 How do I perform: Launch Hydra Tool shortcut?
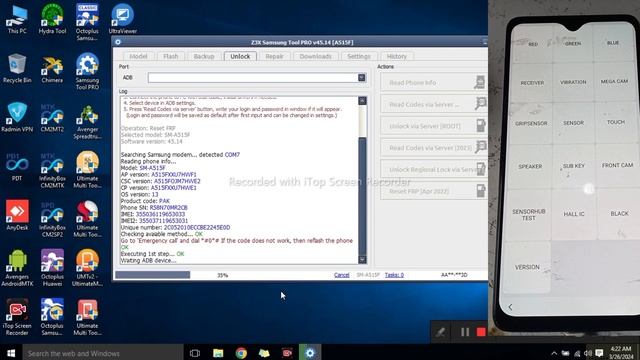point(52,19)
